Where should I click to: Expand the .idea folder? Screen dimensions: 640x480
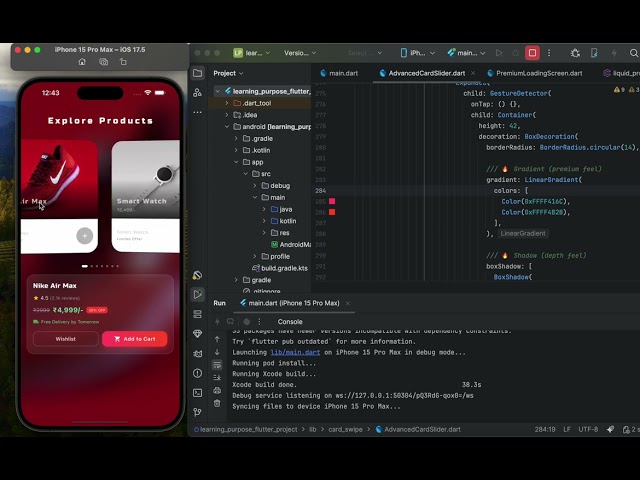(x=227, y=115)
